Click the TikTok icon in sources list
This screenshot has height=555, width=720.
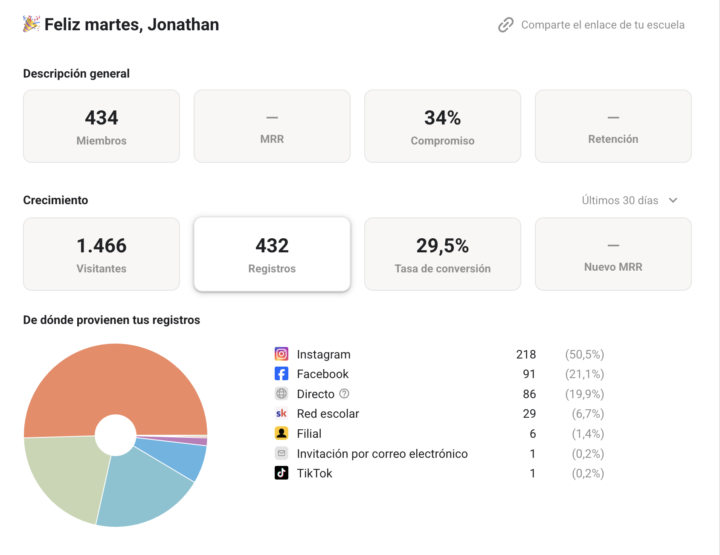[281, 473]
